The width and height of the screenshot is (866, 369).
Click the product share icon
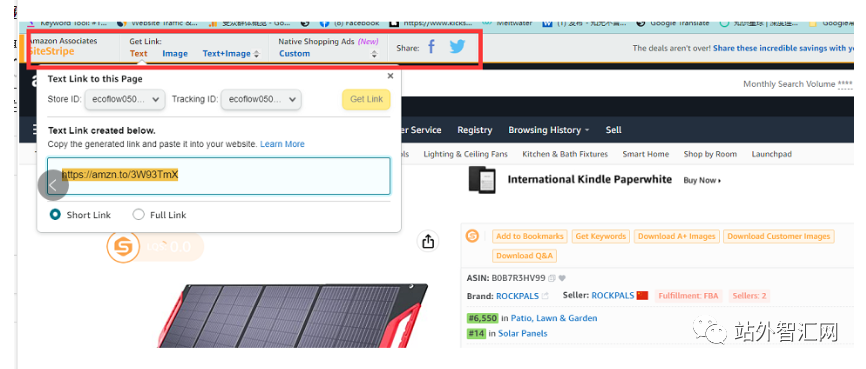point(427,241)
